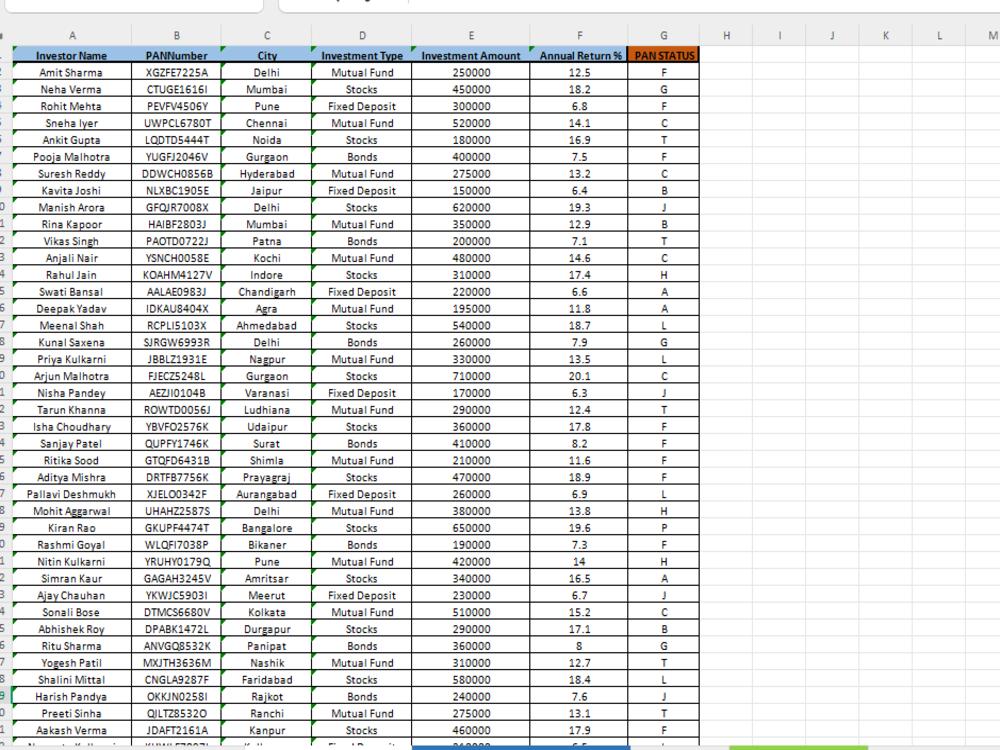Viewport: 1000px width, 750px height.
Task: Select column K header
Action: [886, 36]
